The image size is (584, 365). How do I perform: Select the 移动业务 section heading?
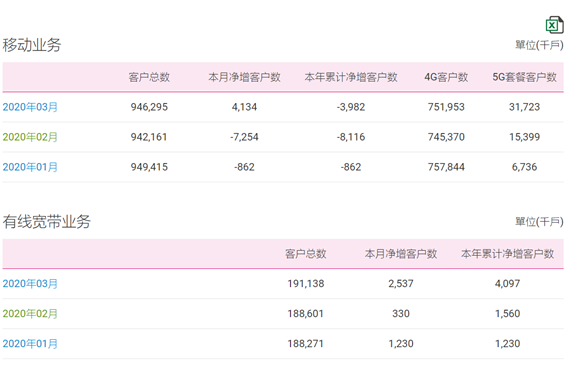click(32, 45)
